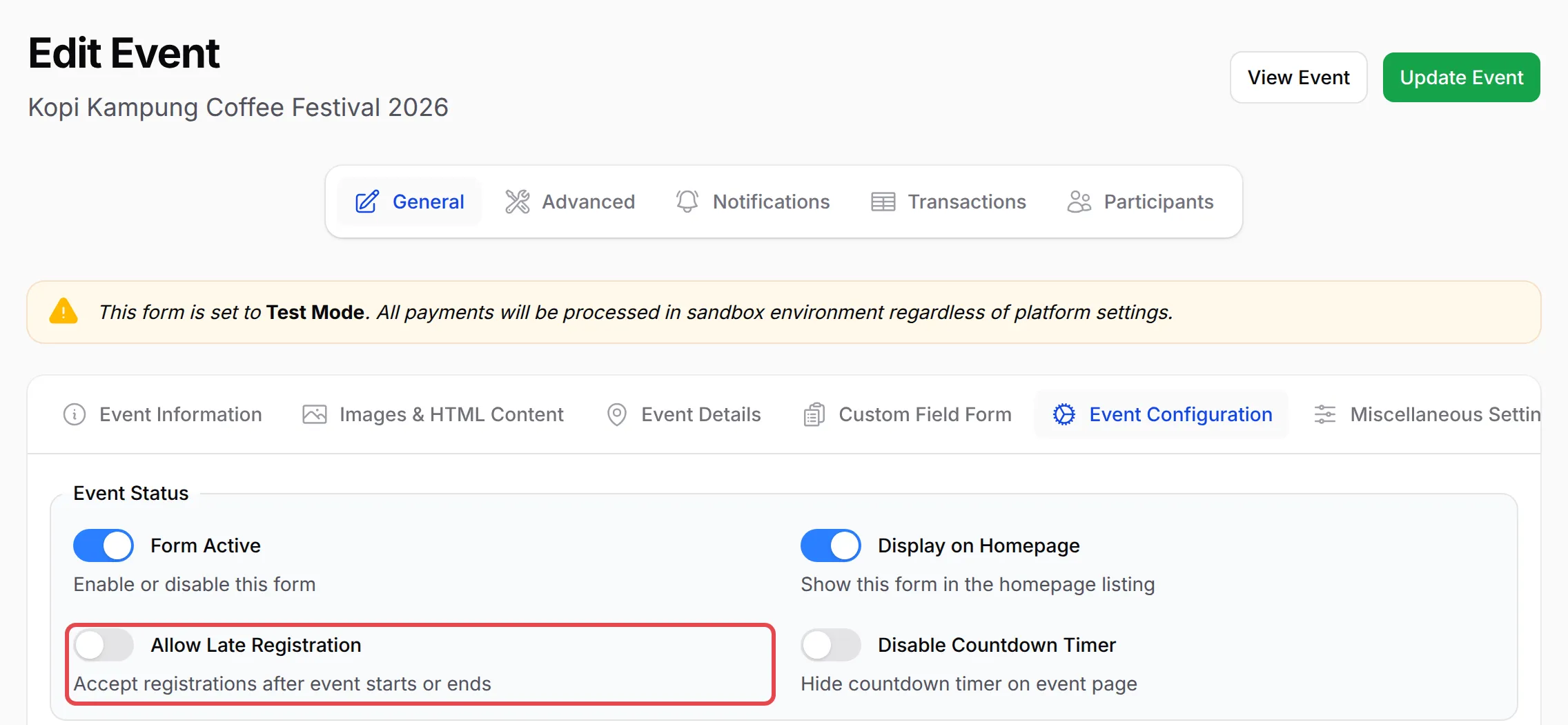The height and width of the screenshot is (725, 1568).
Task: Turn off Display on Homepage switch
Action: [830, 545]
